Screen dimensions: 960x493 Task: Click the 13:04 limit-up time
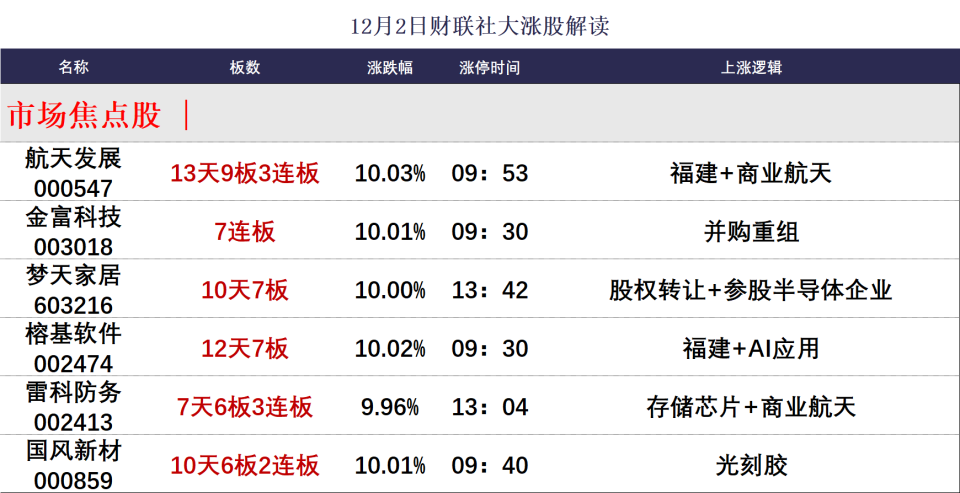[x=490, y=407]
